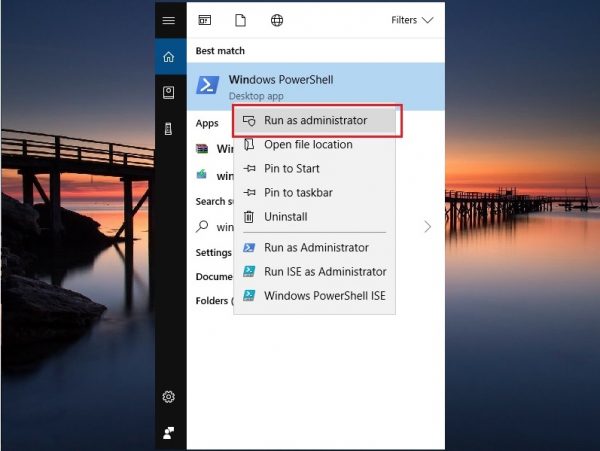Click the magnifier search suggestion icon

[202, 226]
